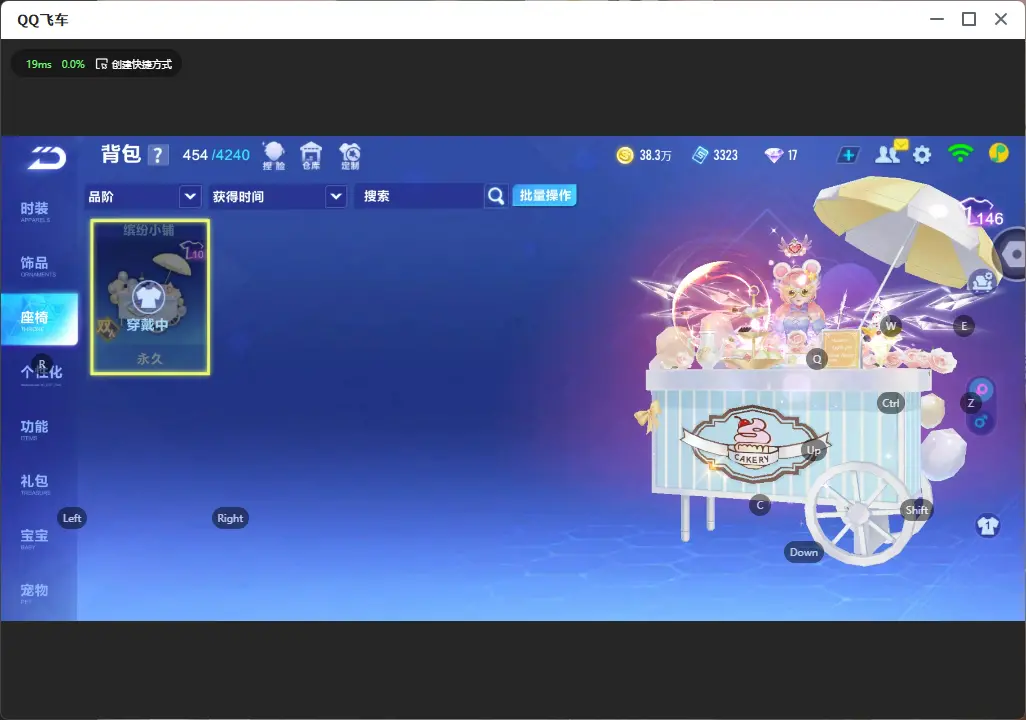Select the 缤纷小铺 seat item card
Viewport: 1026px width, 720px height.
point(150,297)
